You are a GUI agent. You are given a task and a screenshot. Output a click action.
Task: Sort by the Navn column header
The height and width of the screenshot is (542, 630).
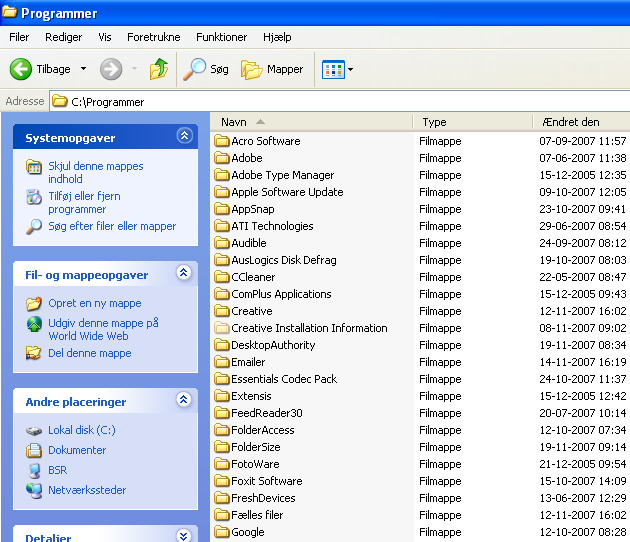point(311,122)
